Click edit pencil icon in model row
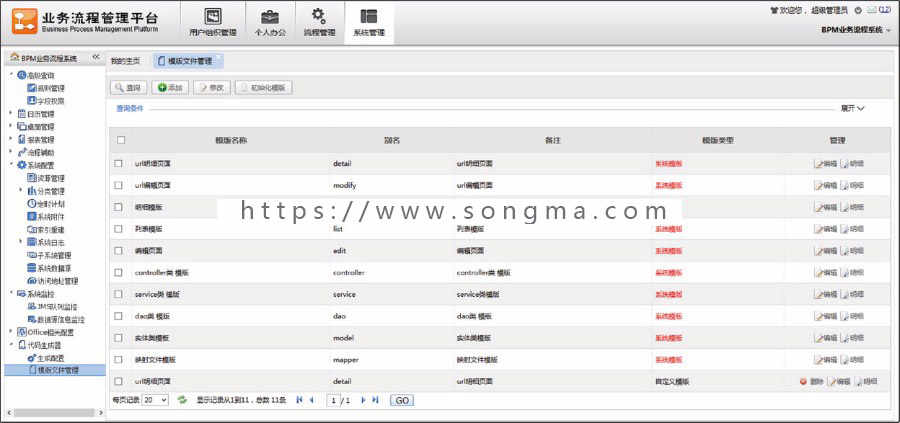The image size is (900, 423). (819, 338)
